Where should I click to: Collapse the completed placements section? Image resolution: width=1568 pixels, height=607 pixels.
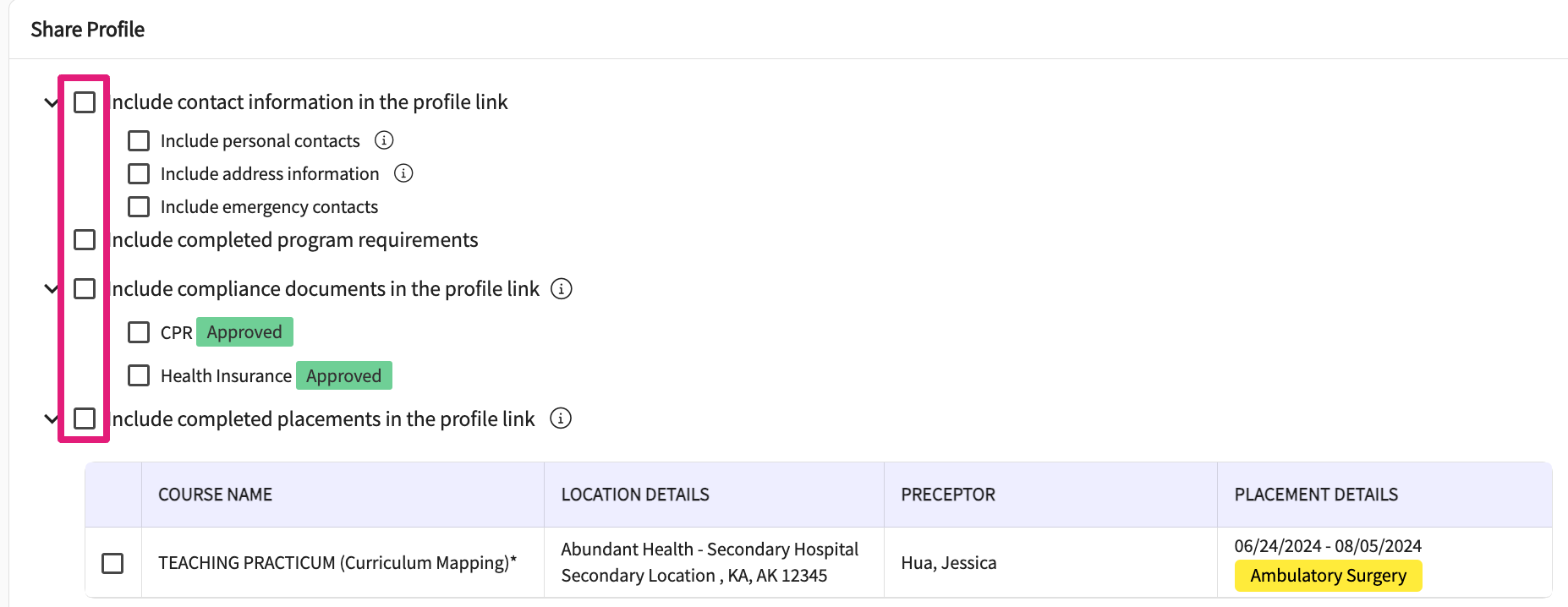point(51,419)
